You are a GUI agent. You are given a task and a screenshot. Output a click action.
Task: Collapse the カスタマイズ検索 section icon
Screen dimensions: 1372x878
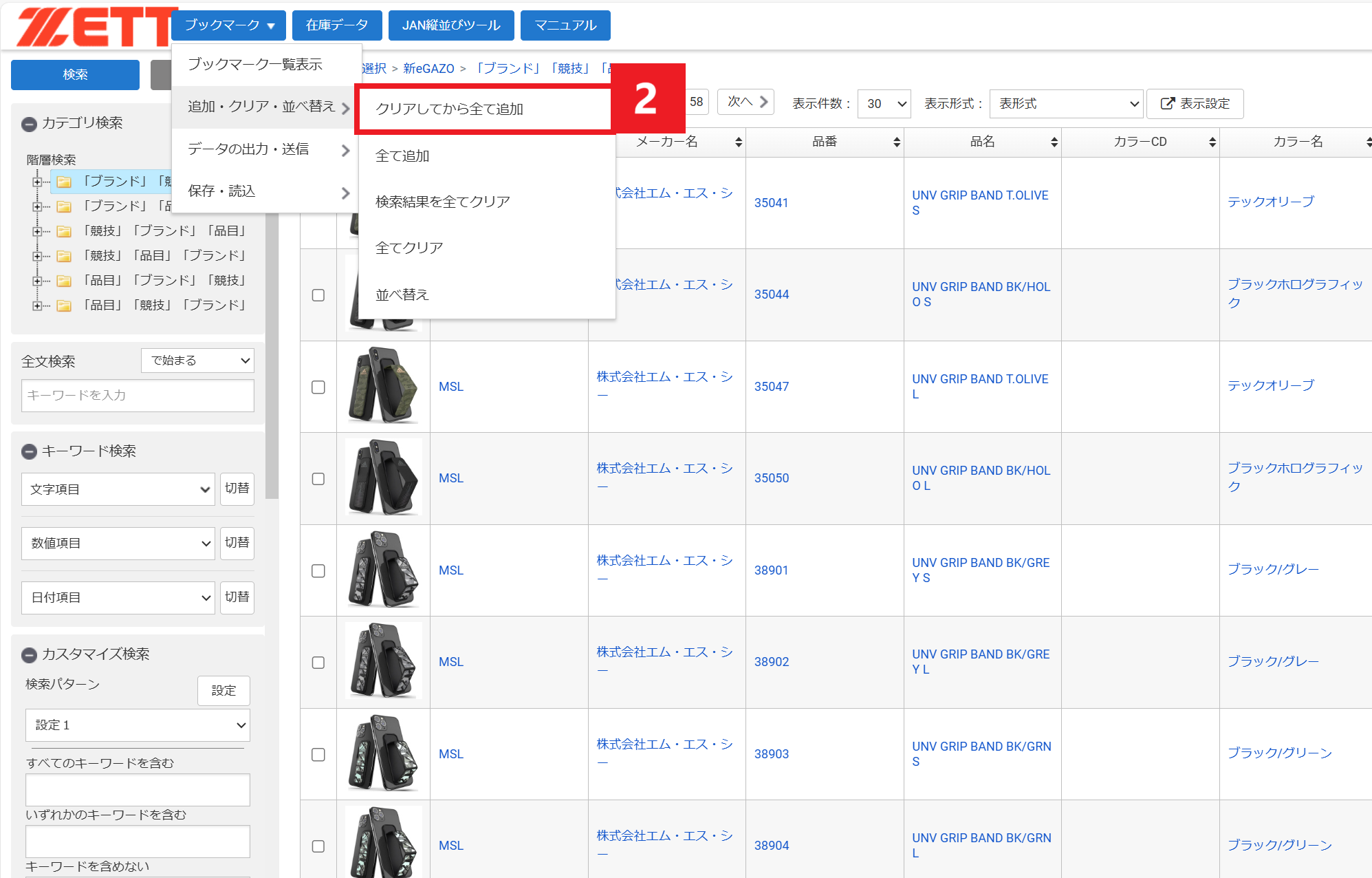pos(29,654)
